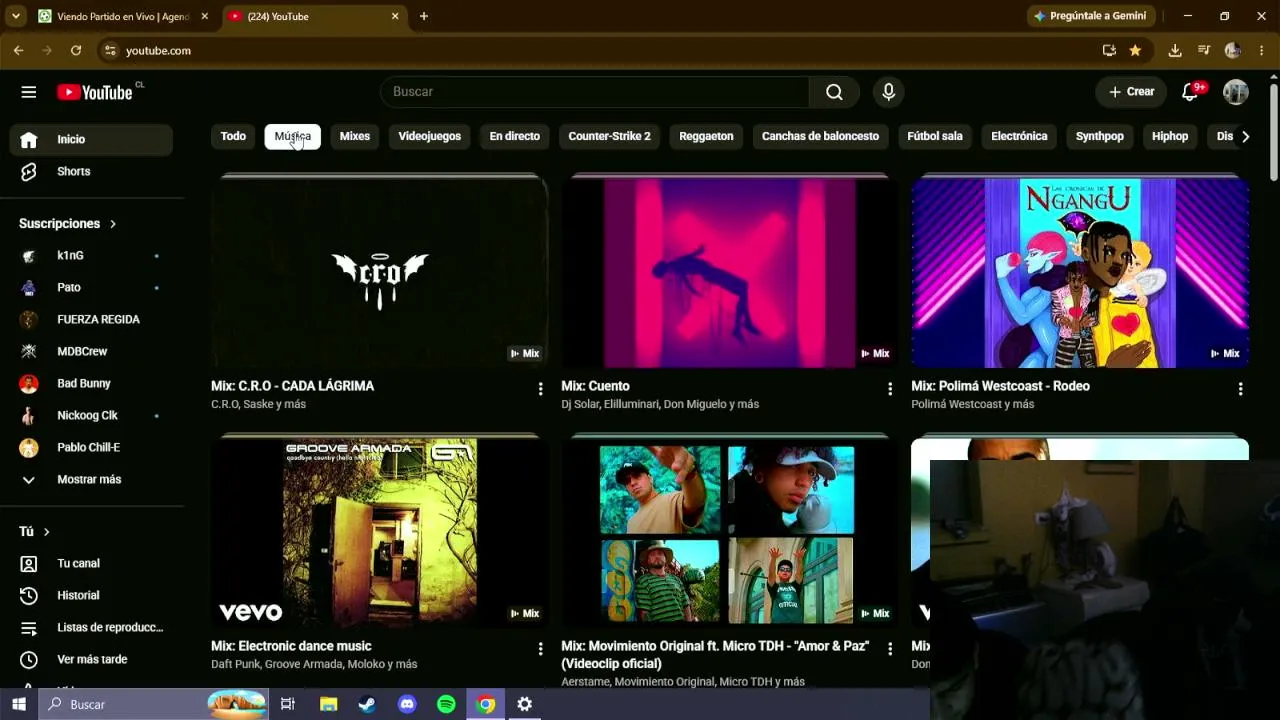Click the Windows taskbar Buscar search box
Screen dimensions: 1280x720
coord(154,704)
